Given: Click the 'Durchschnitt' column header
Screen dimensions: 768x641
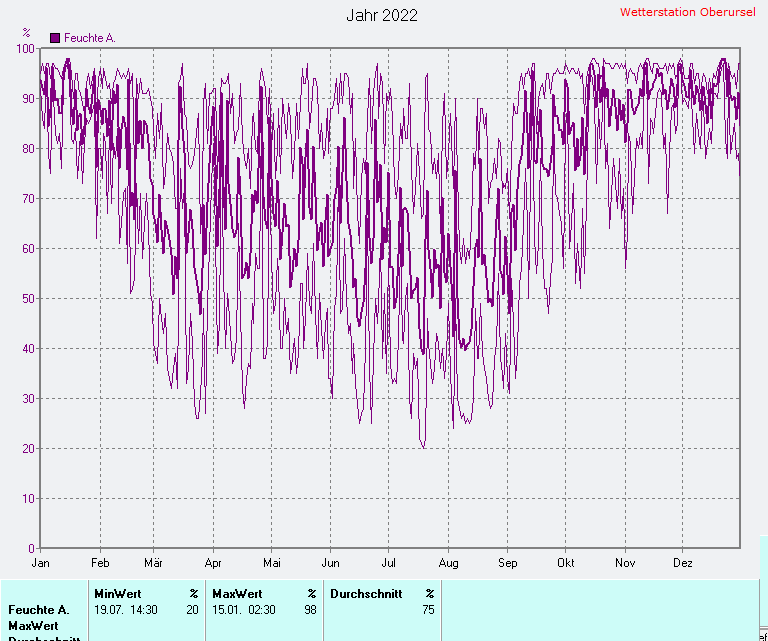Looking at the screenshot, I should pos(366,594).
